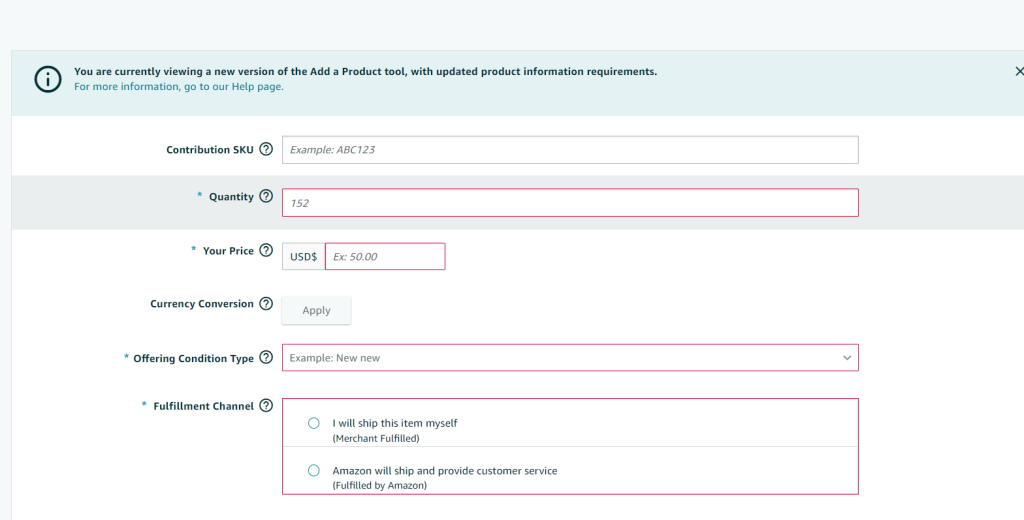The height and width of the screenshot is (520, 1024).
Task: Expand the condition list via chevron arrow
Action: point(846,358)
